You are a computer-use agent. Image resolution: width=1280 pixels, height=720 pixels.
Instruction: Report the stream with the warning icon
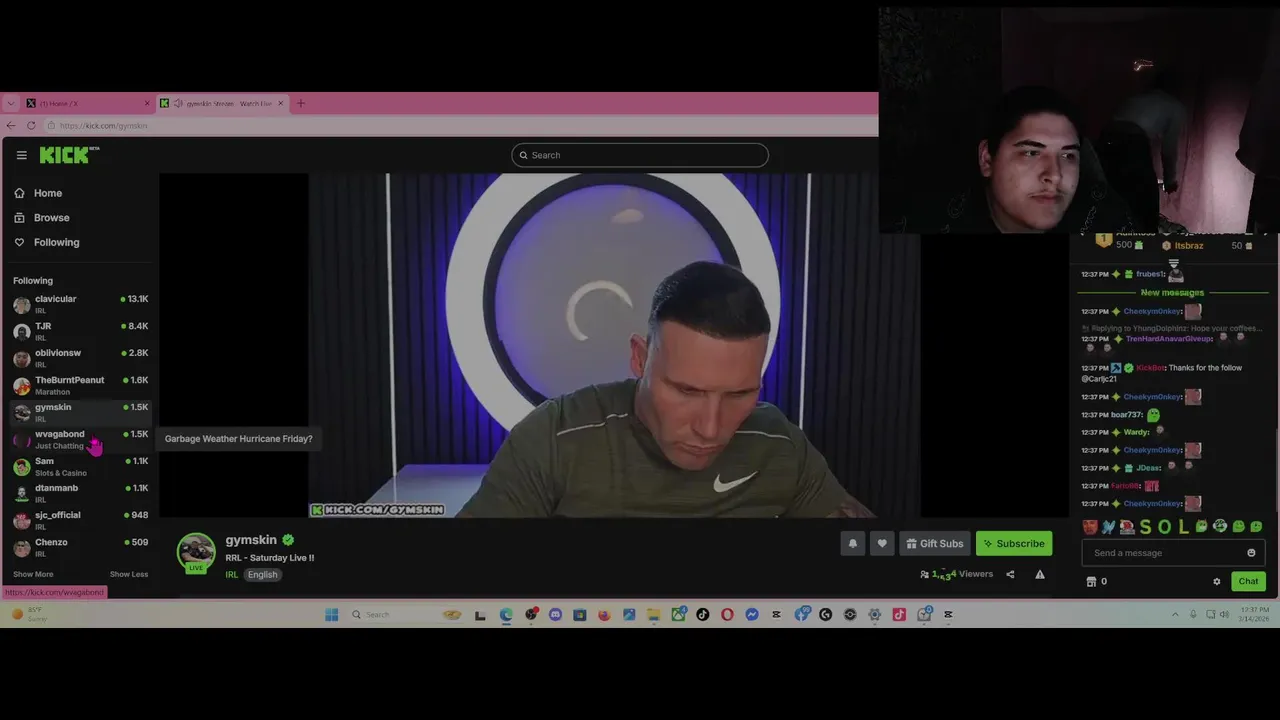coord(1040,574)
